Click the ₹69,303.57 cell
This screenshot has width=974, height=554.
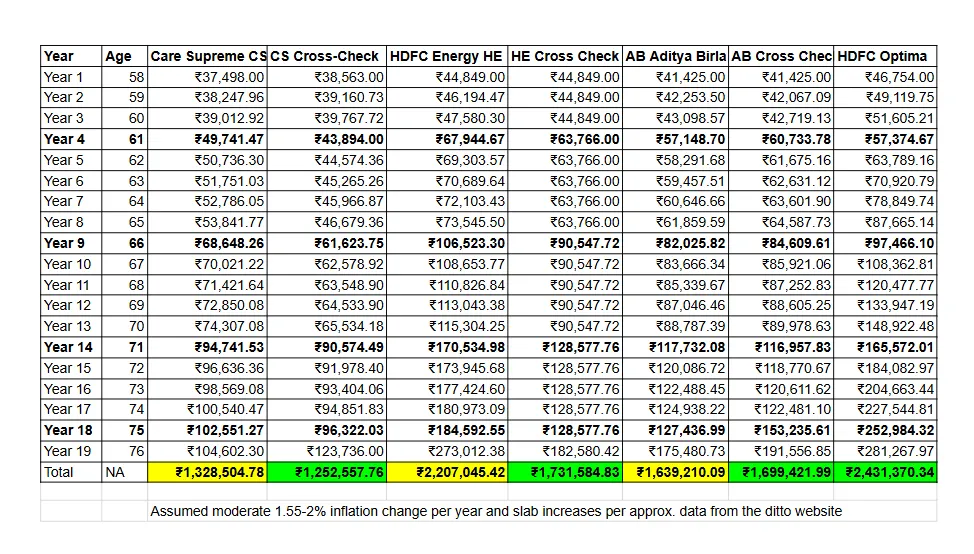pos(447,160)
